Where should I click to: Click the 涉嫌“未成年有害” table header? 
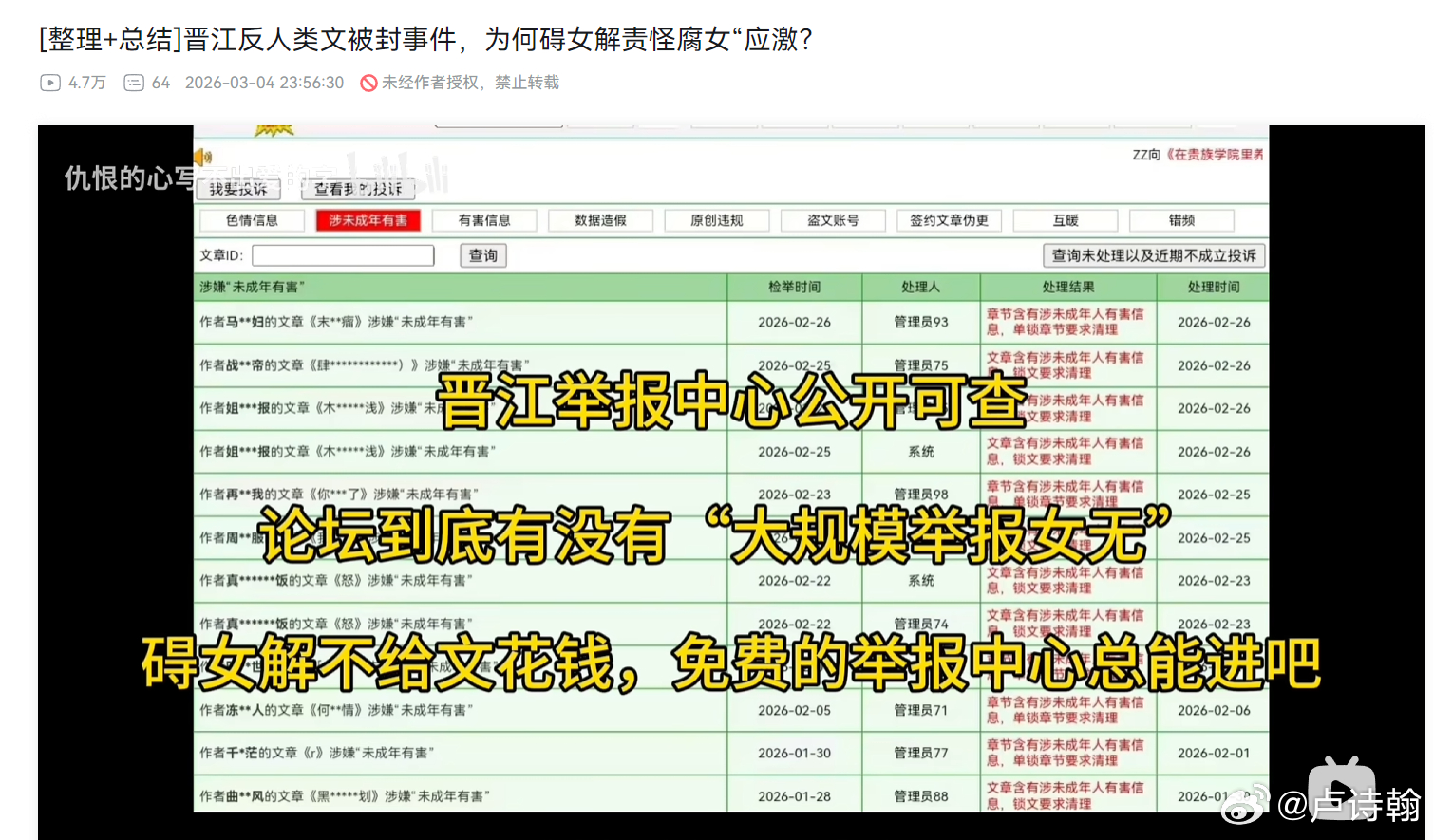click(461, 287)
